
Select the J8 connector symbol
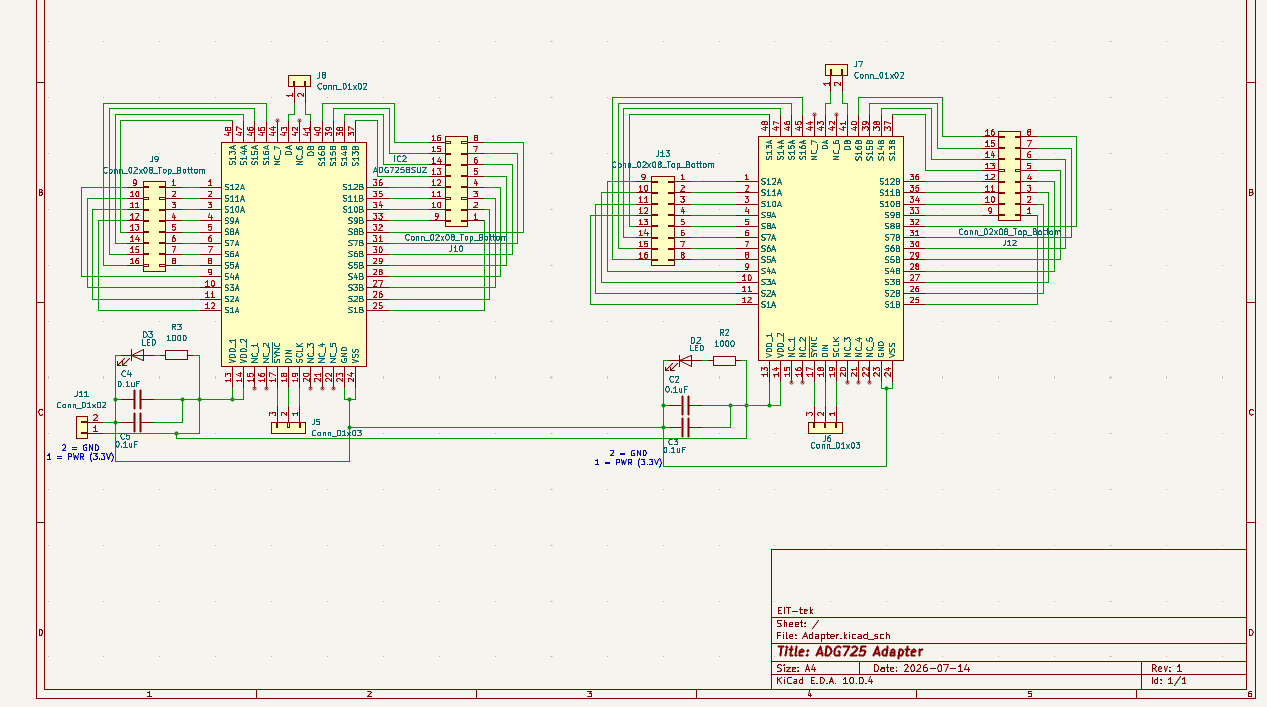299,81
